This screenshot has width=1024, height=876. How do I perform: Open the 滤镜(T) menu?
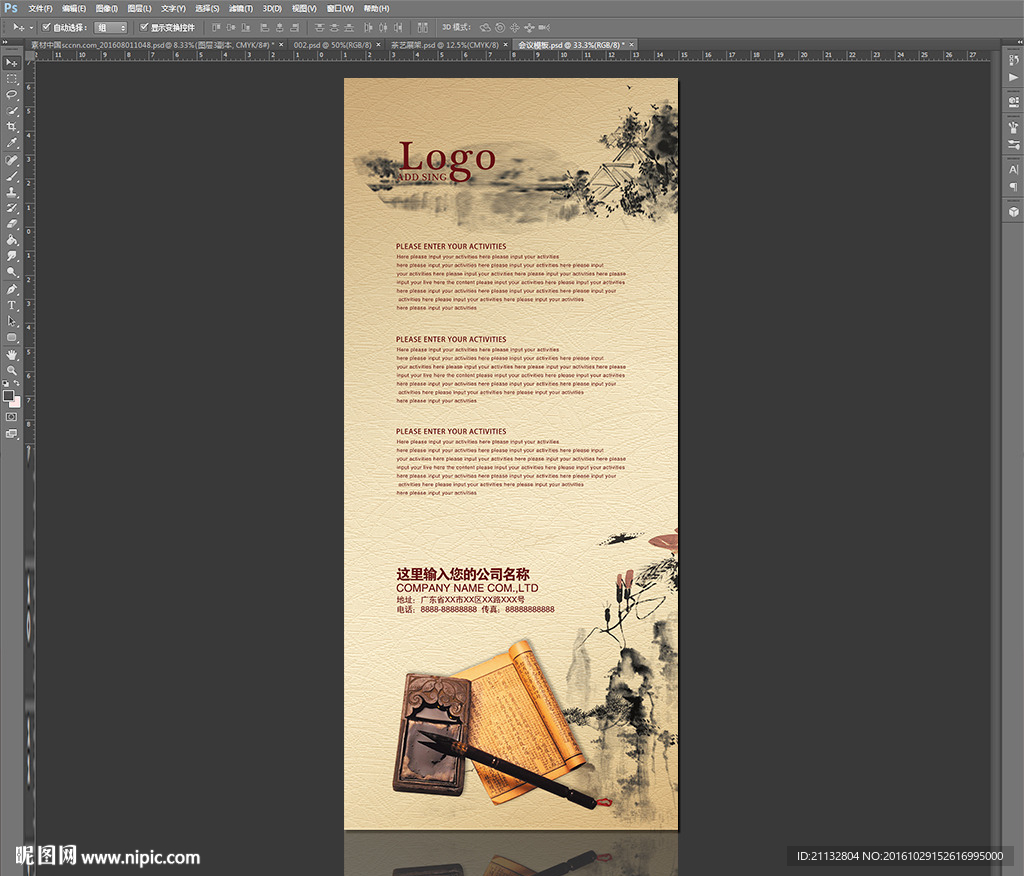[x=238, y=8]
